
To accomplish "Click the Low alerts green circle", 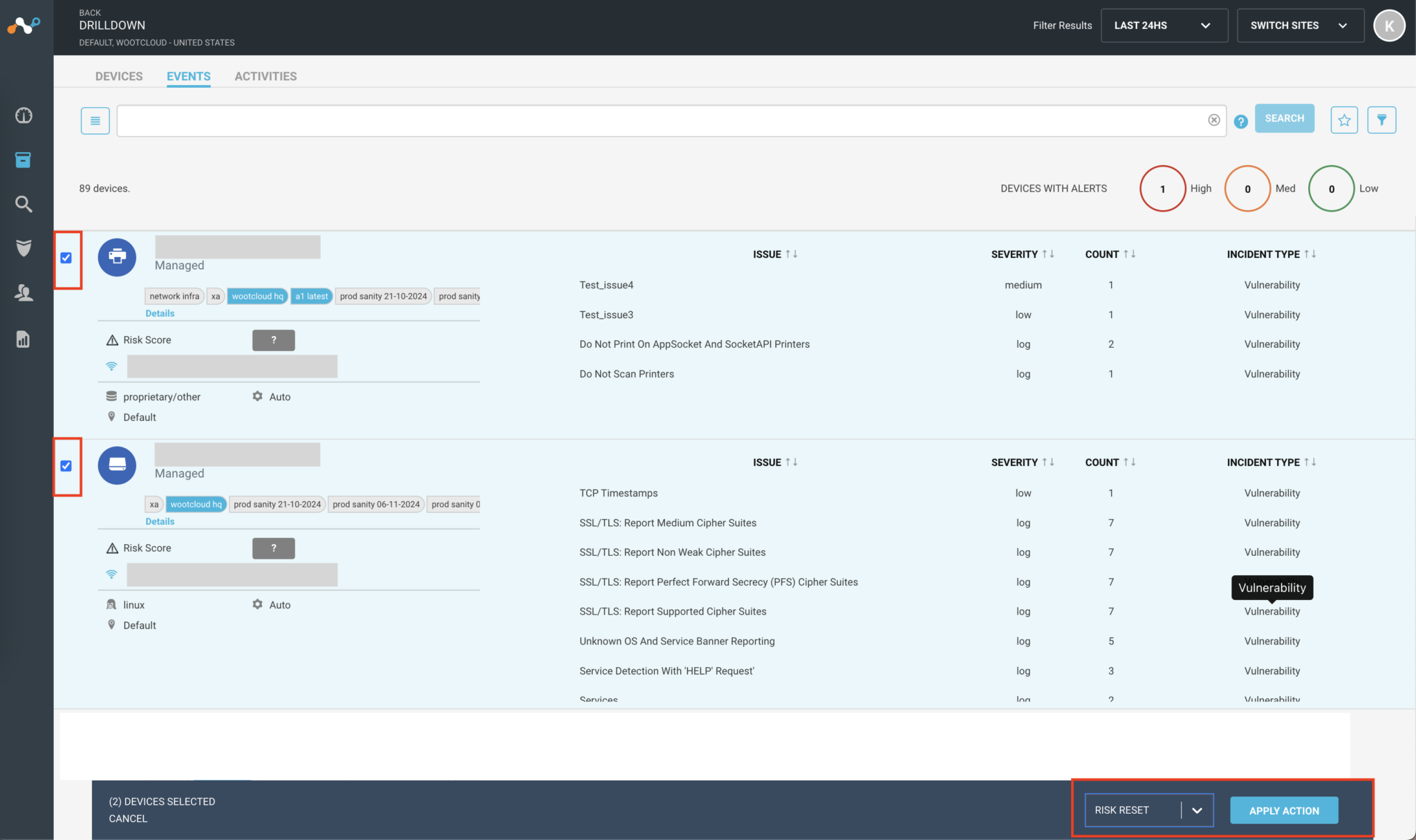I will [1331, 189].
